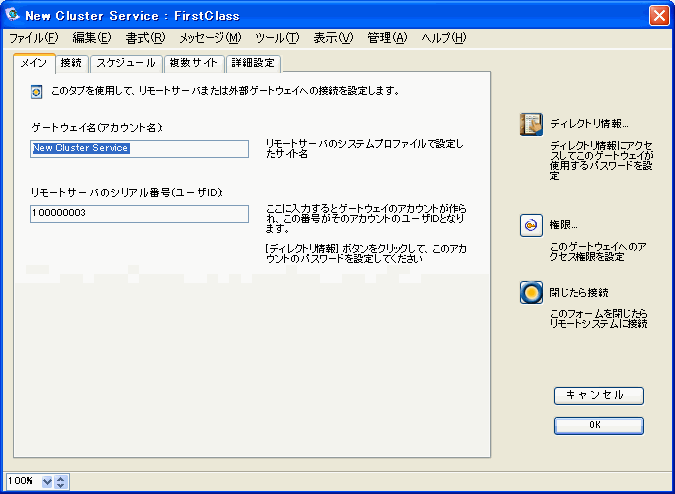675x494 pixels.
Task: Click the serial number field showing 100000003
Action: click(139, 214)
